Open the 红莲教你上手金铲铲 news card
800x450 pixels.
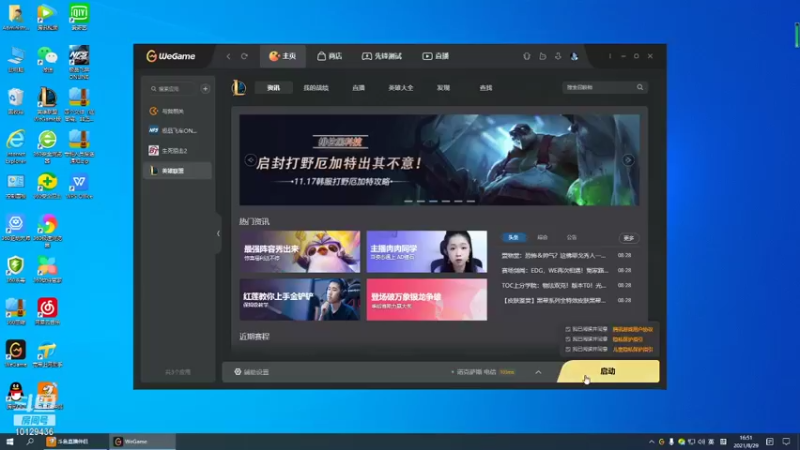(300, 299)
